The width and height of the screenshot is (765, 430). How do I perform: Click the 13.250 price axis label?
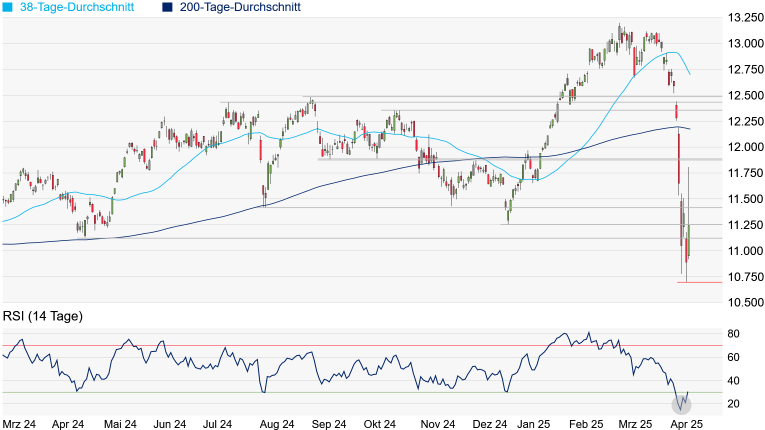pyautogui.click(x=743, y=18)
